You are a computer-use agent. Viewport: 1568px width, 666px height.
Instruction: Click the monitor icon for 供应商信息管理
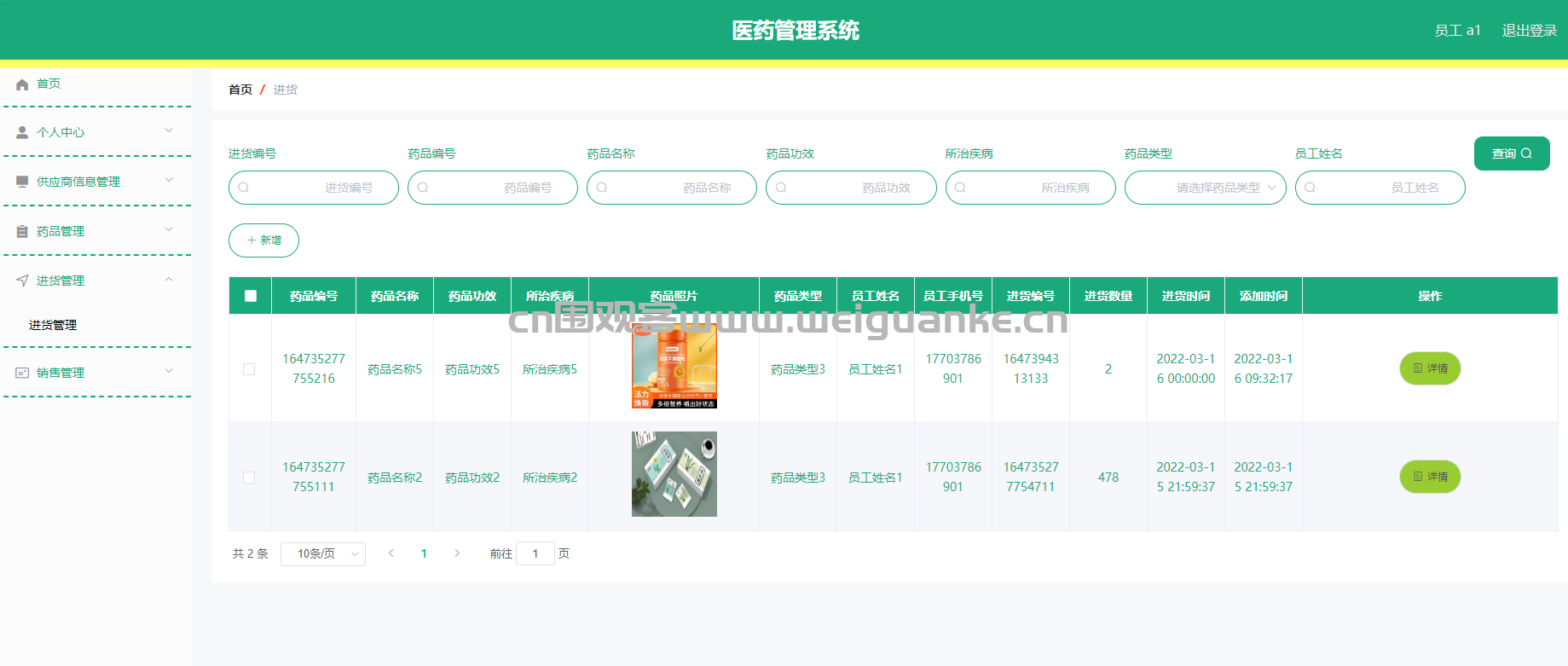22,182
